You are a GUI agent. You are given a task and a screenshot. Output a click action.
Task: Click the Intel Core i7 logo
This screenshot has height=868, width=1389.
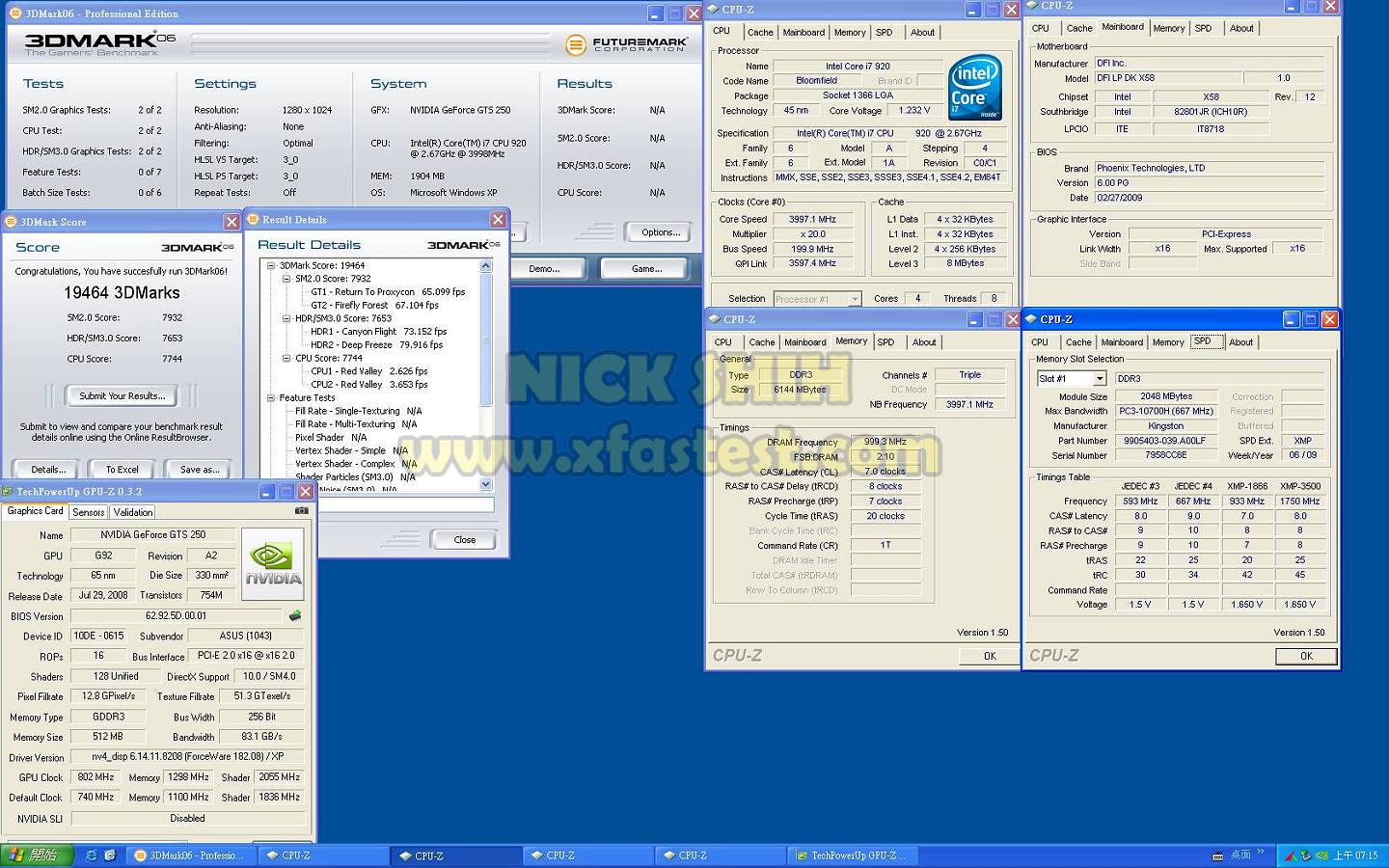(974, 87)
